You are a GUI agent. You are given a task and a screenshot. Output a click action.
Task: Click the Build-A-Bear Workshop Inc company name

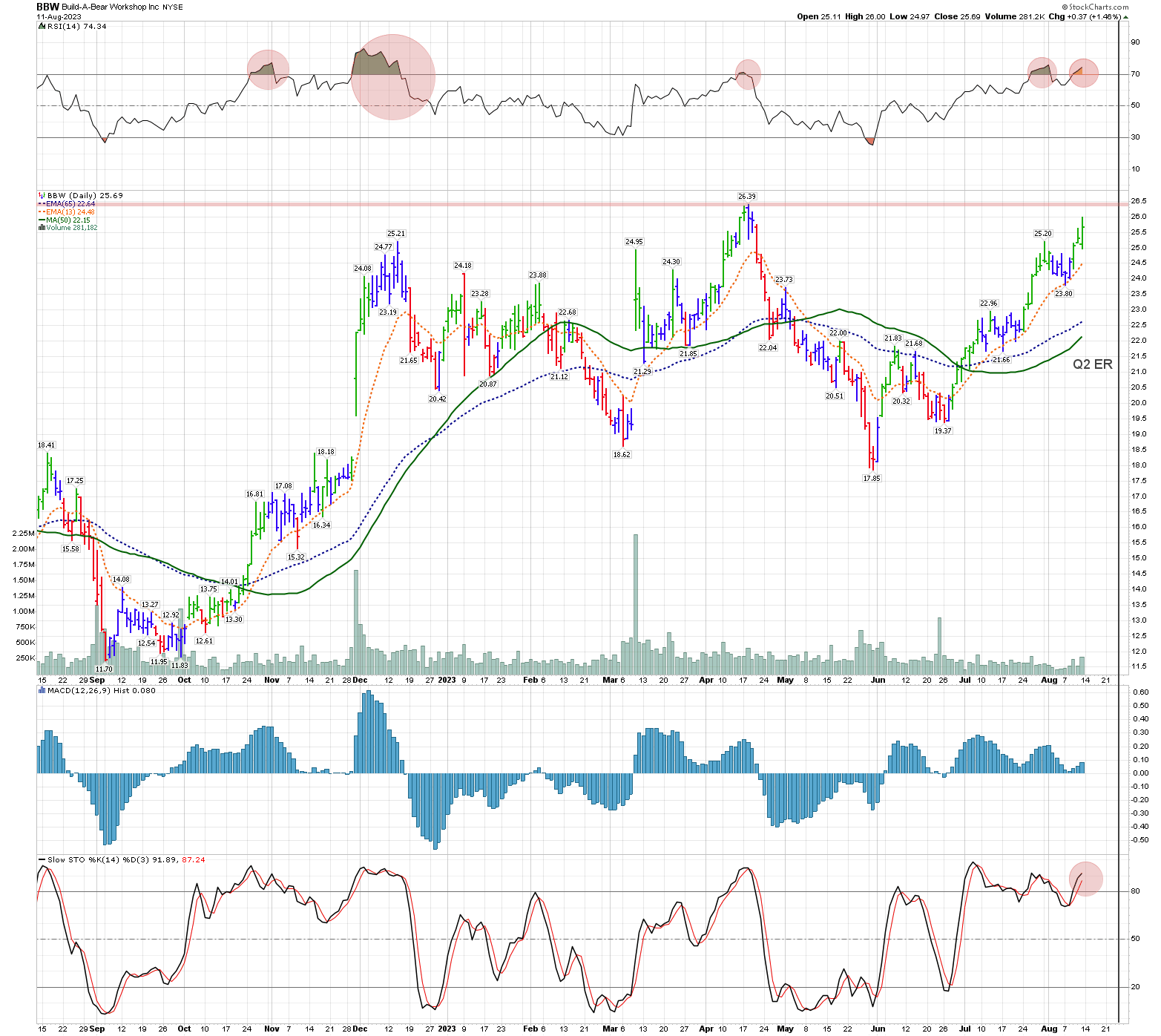click(x=110, y=7)
